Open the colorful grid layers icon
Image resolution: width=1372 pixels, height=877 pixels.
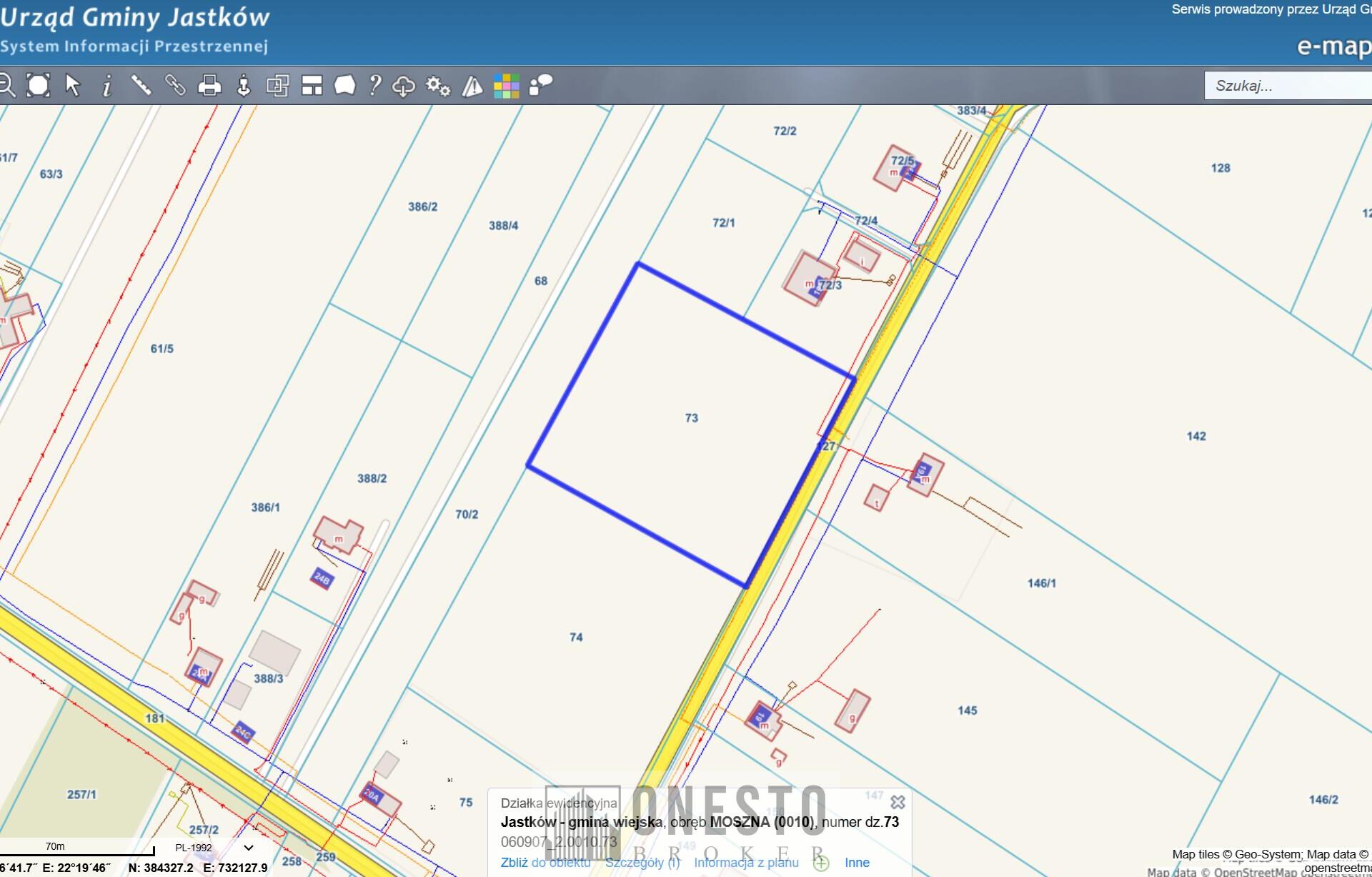click(x=506, y=86)
